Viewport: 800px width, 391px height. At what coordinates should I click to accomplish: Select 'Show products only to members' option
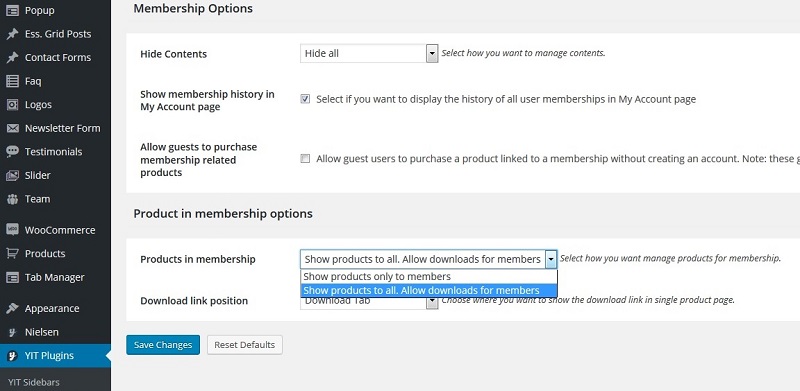(429, 277)
